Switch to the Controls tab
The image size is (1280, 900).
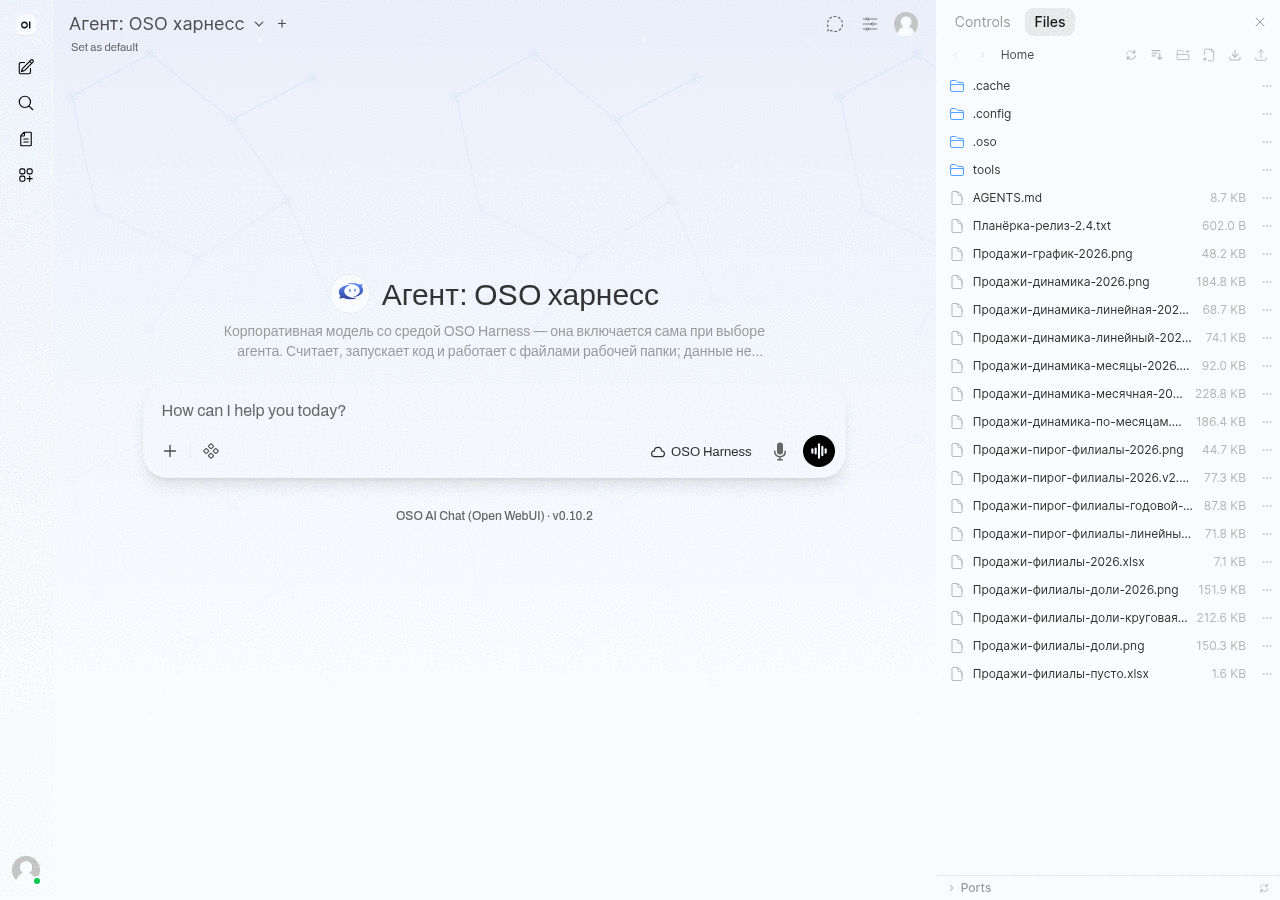pyautogui.click(x=982, y=22)
